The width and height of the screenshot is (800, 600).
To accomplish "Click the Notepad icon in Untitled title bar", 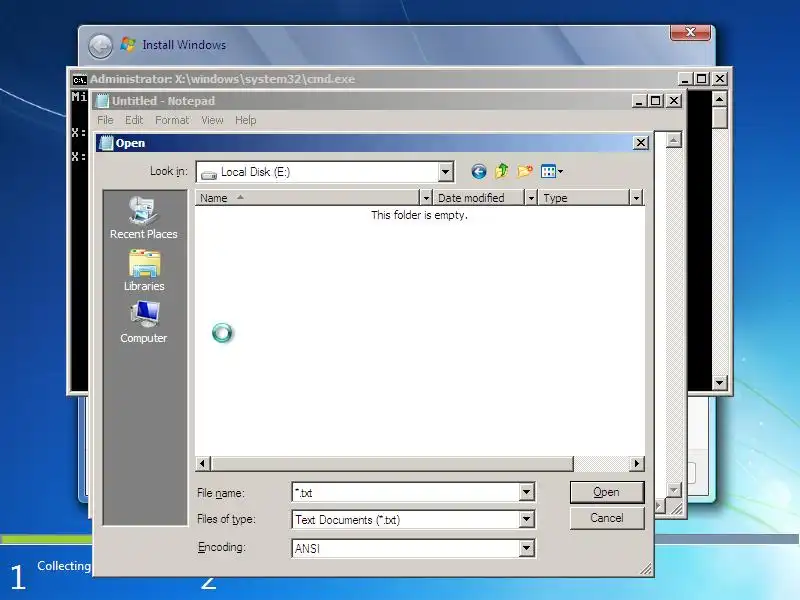I will pos(103,101).
